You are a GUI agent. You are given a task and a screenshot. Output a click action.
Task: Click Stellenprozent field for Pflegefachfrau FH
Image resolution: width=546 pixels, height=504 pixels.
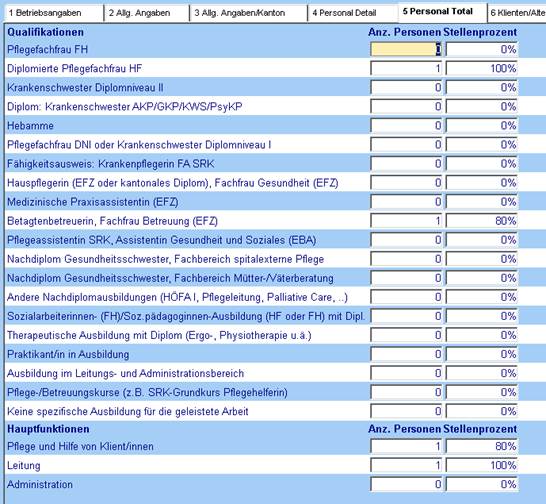tap(482, 49)
